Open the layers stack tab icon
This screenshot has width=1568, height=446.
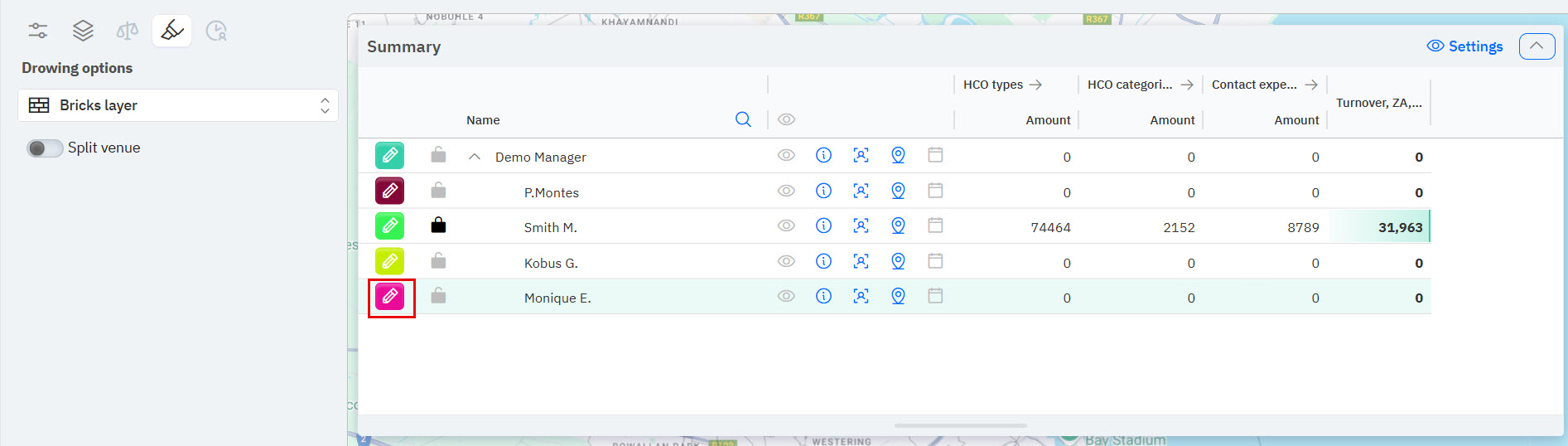point(83,32)
